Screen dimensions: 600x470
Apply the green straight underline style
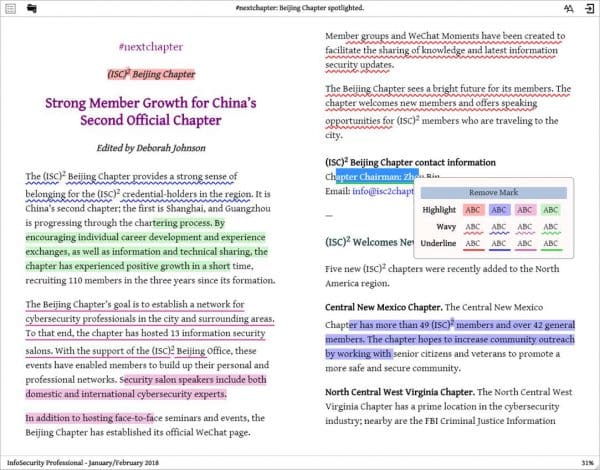[x=551, y=244]
